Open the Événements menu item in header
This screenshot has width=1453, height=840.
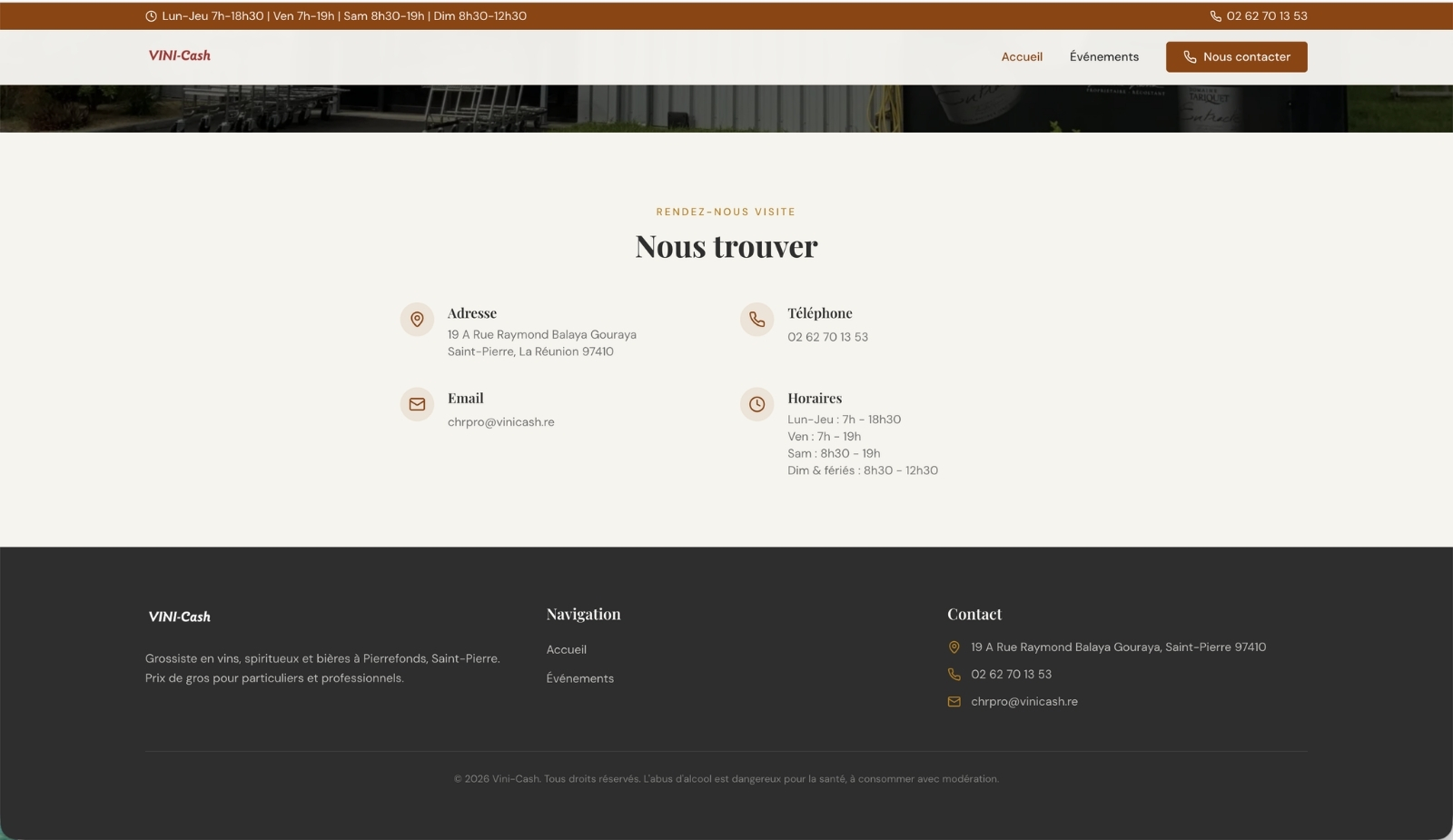pos(1104,57)
